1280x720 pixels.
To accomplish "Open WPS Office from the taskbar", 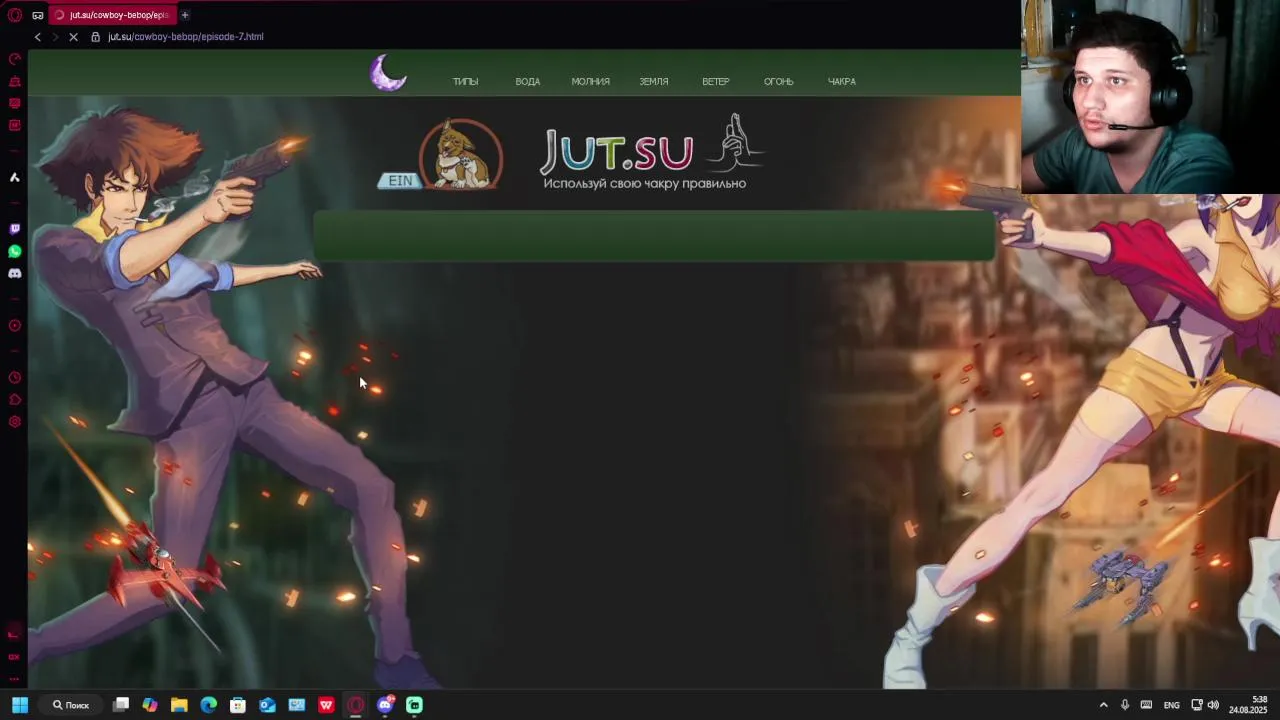I will [326, 705].
